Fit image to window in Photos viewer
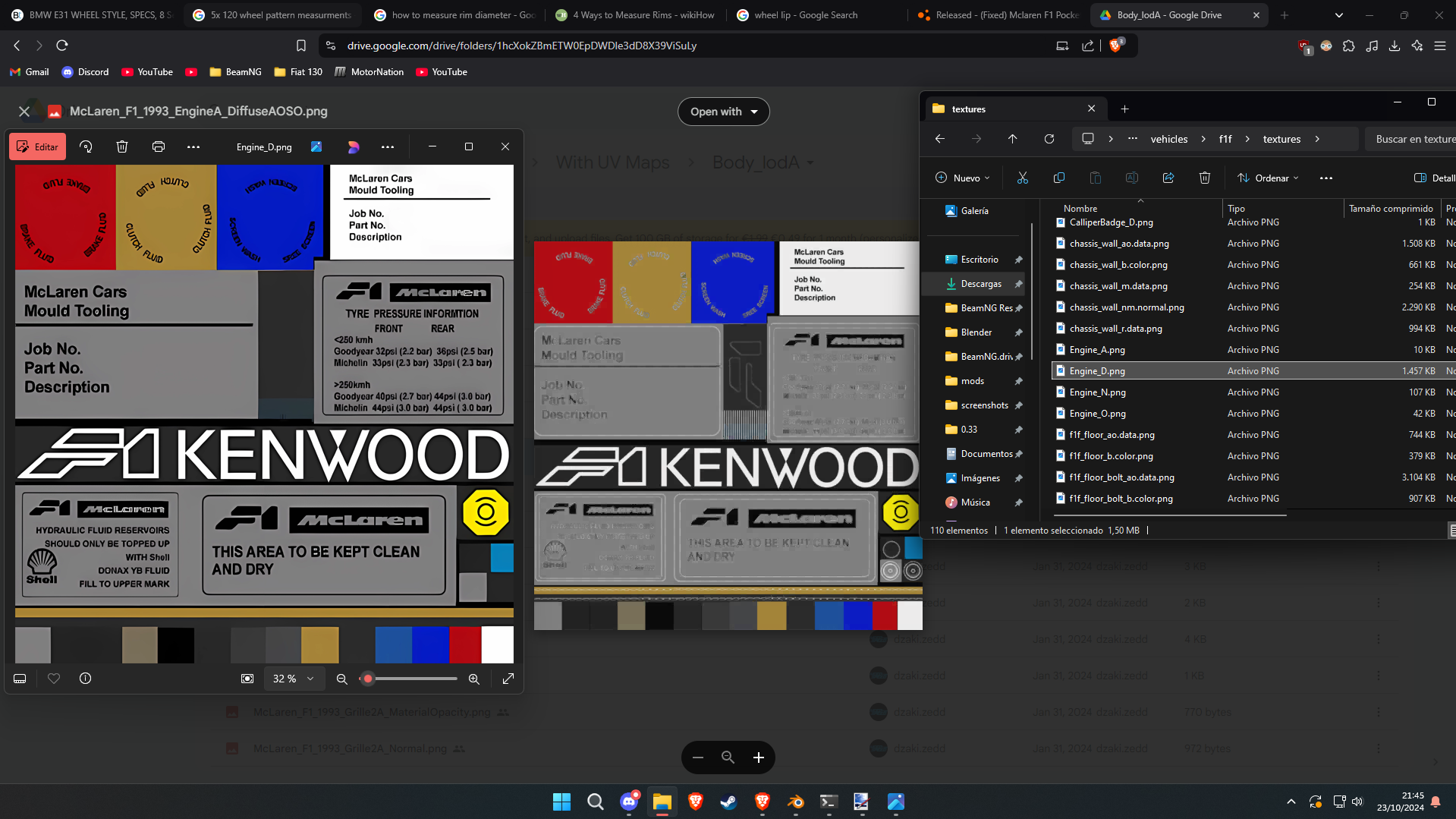The height and width of the screenshot is (819, 1456). pos(247,679)
